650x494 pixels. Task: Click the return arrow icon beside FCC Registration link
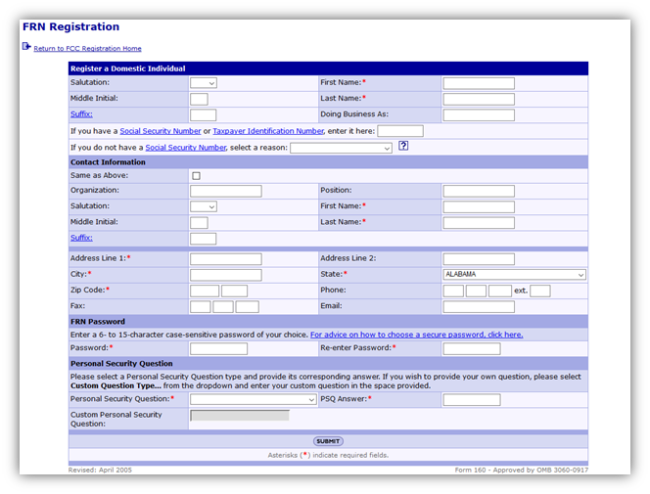coord(26,47)
